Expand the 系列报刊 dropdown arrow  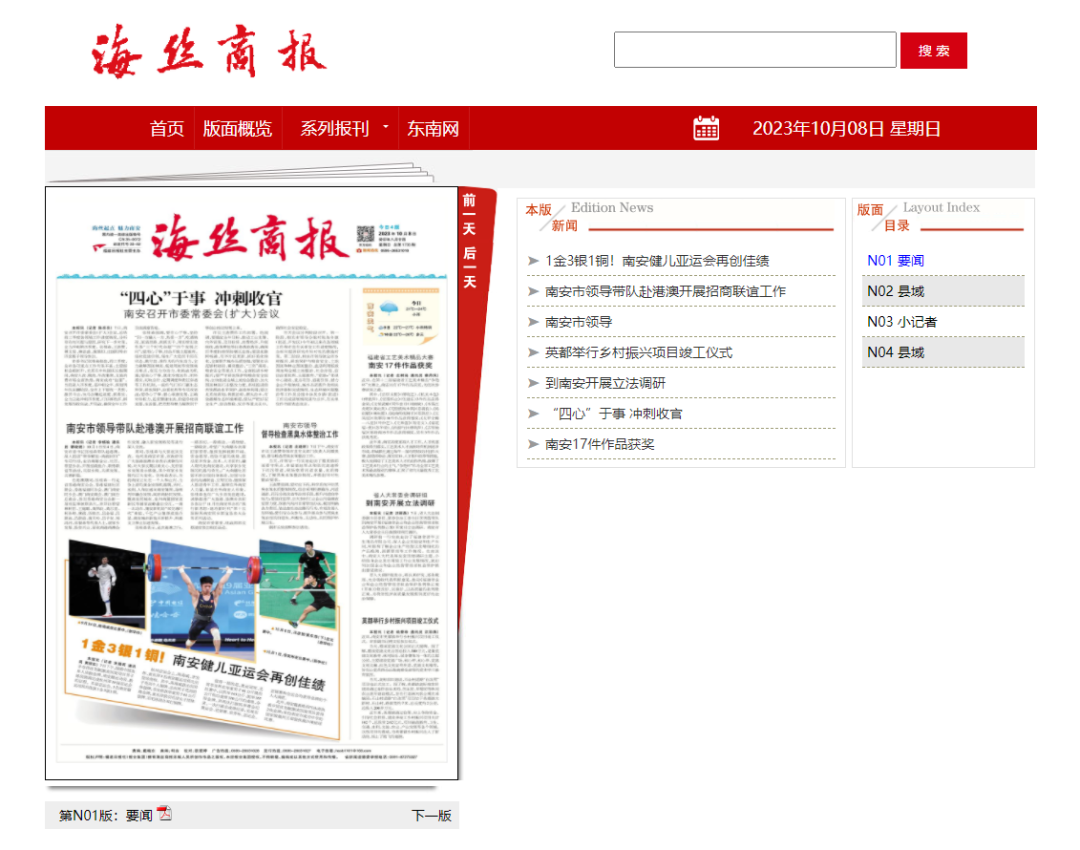385,128
